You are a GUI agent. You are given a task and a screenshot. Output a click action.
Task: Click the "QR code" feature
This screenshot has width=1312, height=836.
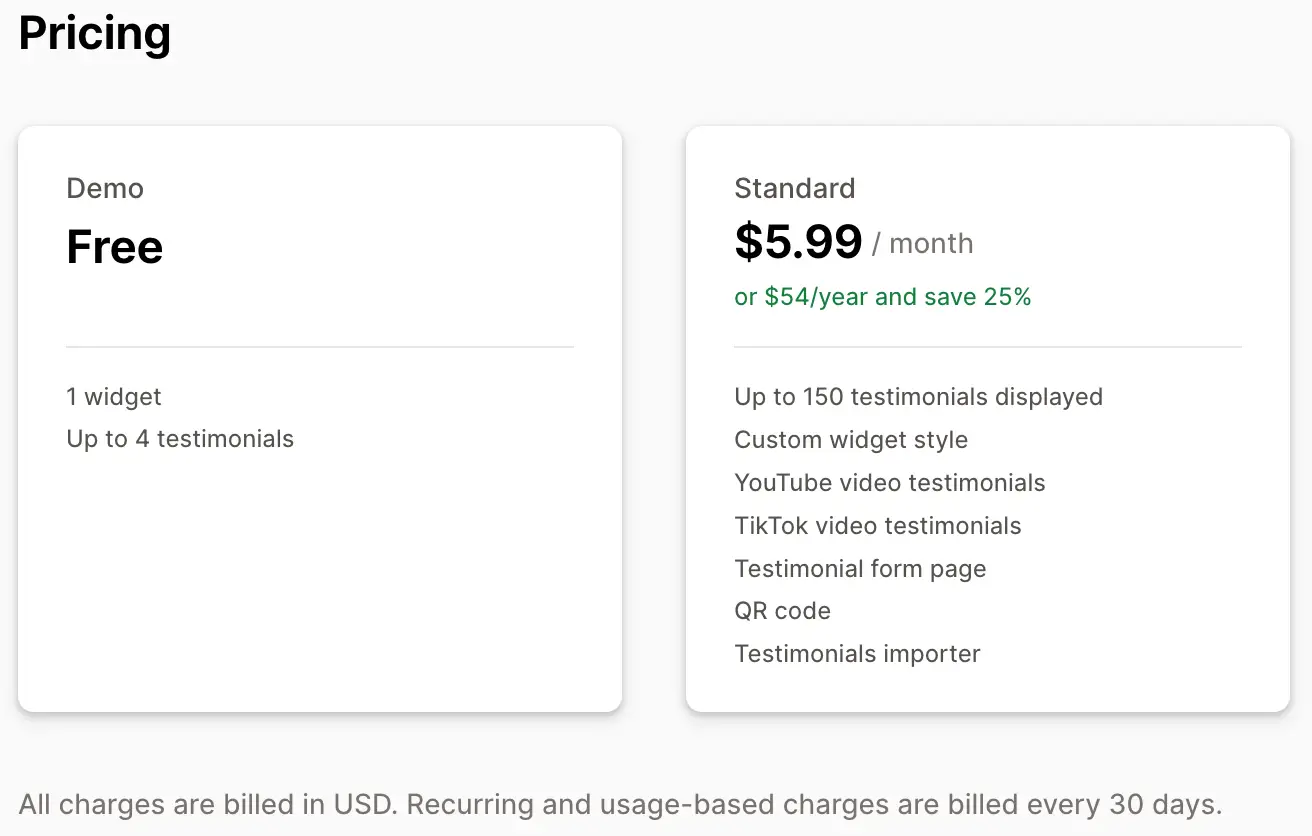[782, 611]
